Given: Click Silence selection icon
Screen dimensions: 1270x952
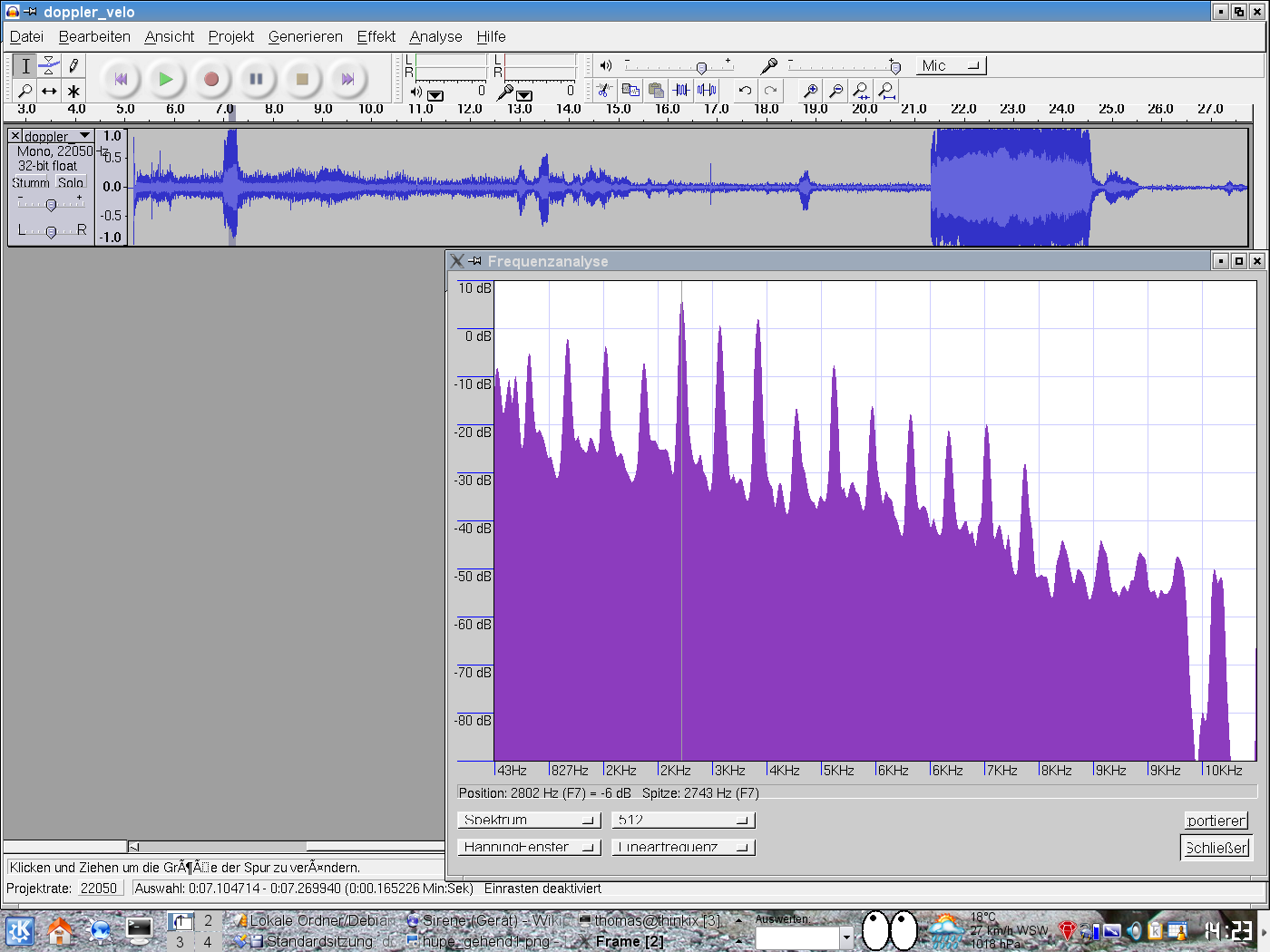Looking at the screenshot, I should 707,90.
